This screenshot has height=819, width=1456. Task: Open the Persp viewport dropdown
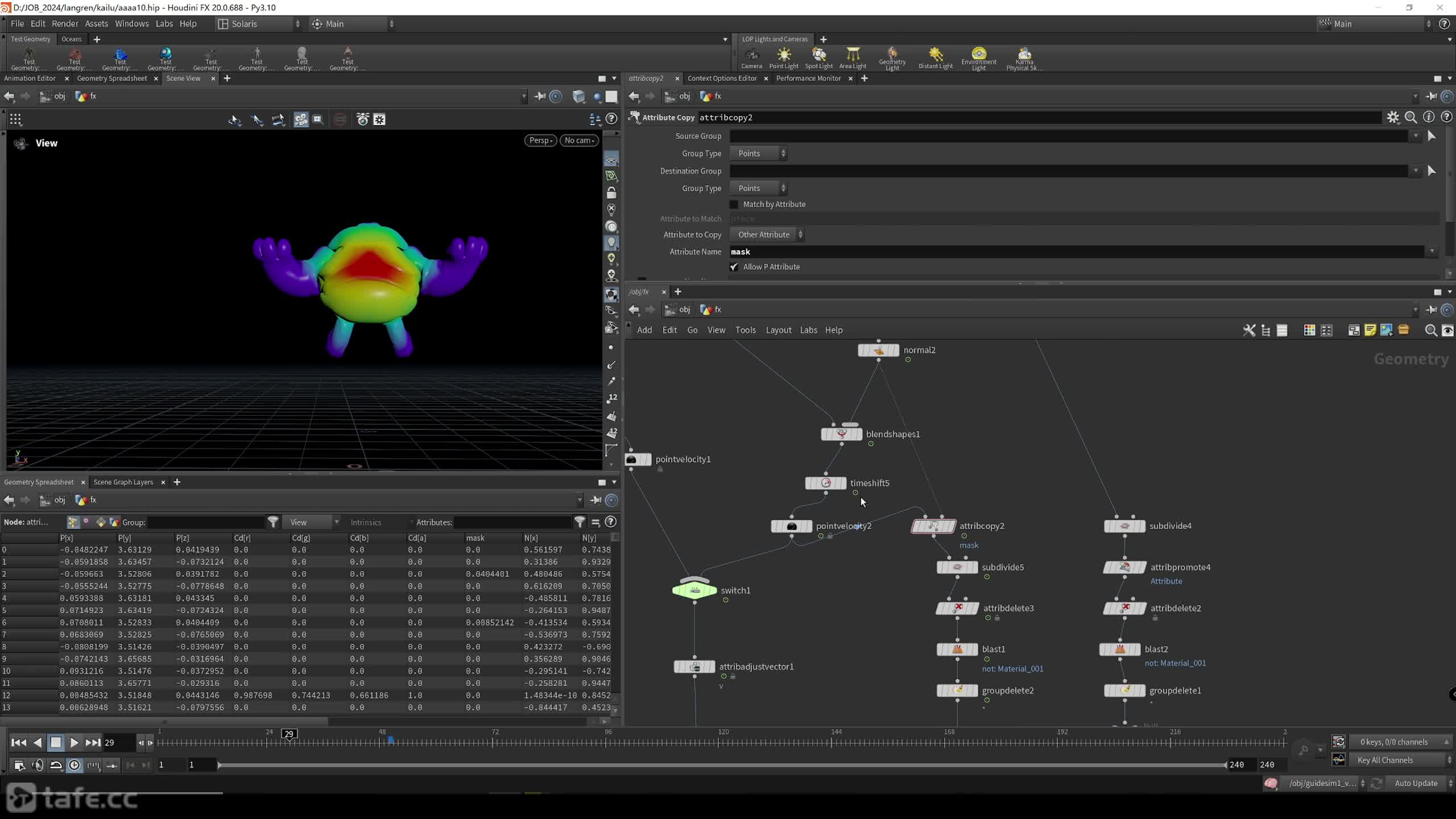540,140
